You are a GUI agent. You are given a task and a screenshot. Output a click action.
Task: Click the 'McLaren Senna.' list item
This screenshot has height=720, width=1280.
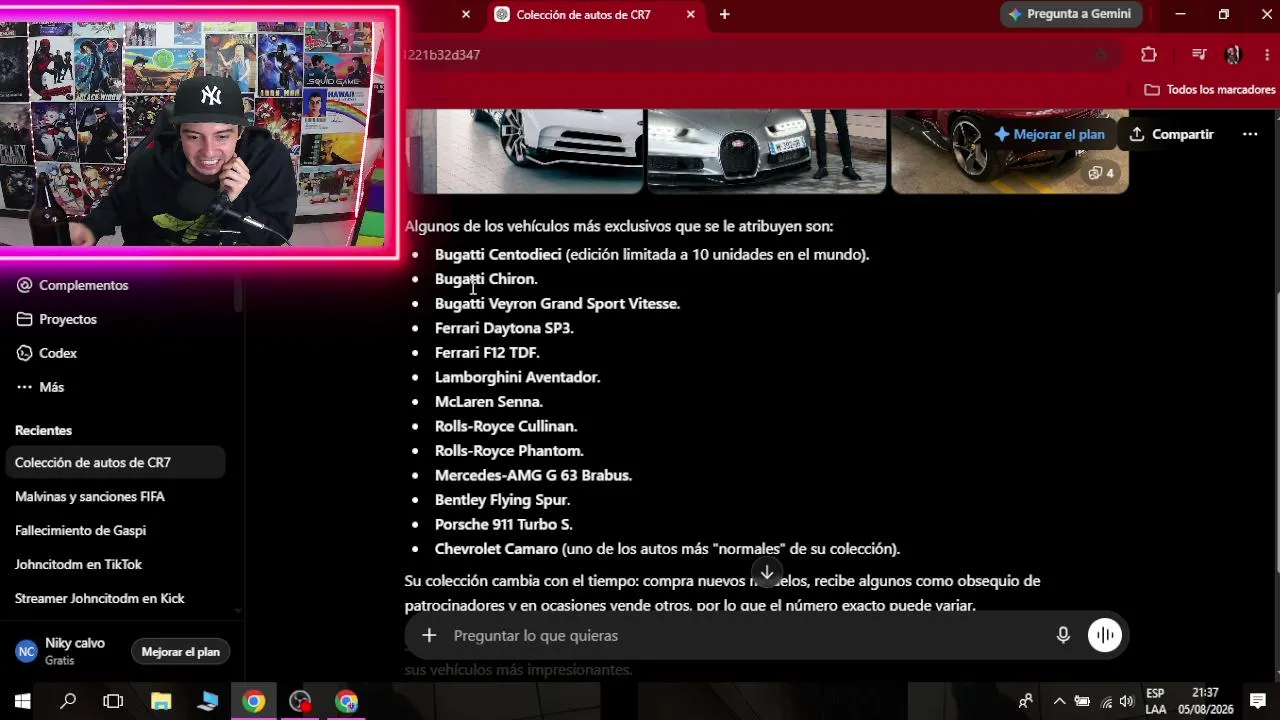[x=489, y=402]
